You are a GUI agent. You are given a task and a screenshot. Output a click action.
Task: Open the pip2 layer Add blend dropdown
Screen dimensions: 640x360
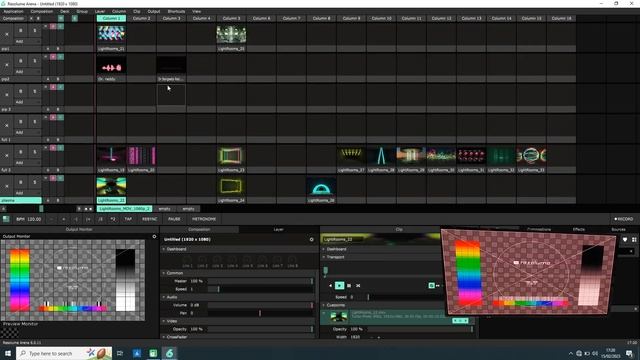[27, 71]
